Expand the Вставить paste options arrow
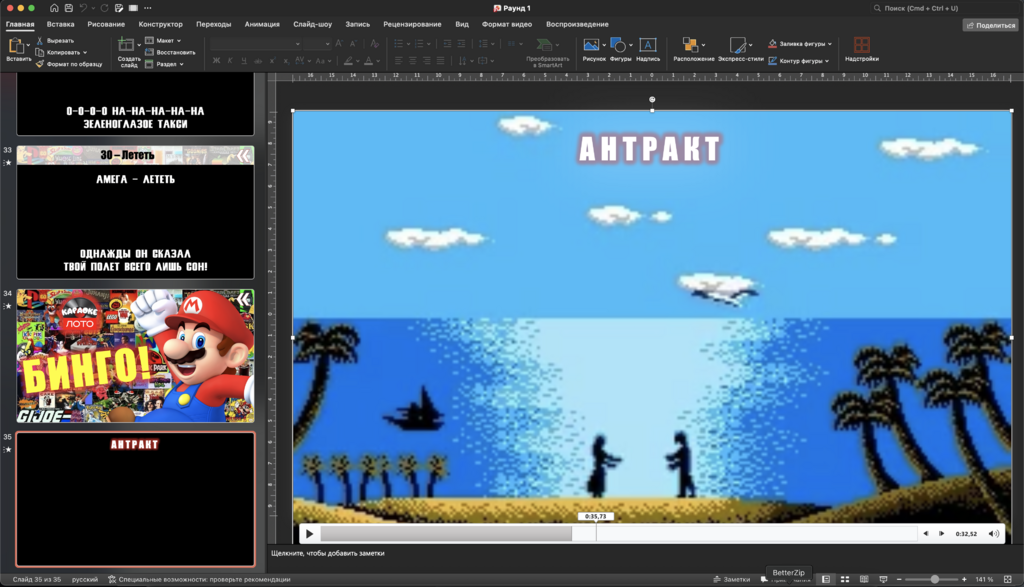This screenshot has height=587, width=1024. click(x=28, y=45)
